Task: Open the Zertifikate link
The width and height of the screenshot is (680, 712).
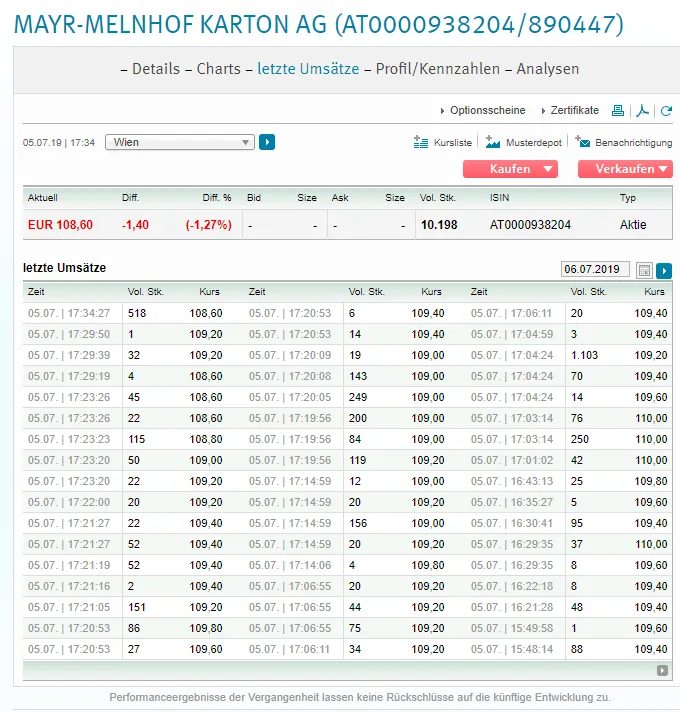Action: (x=575, y=110)
